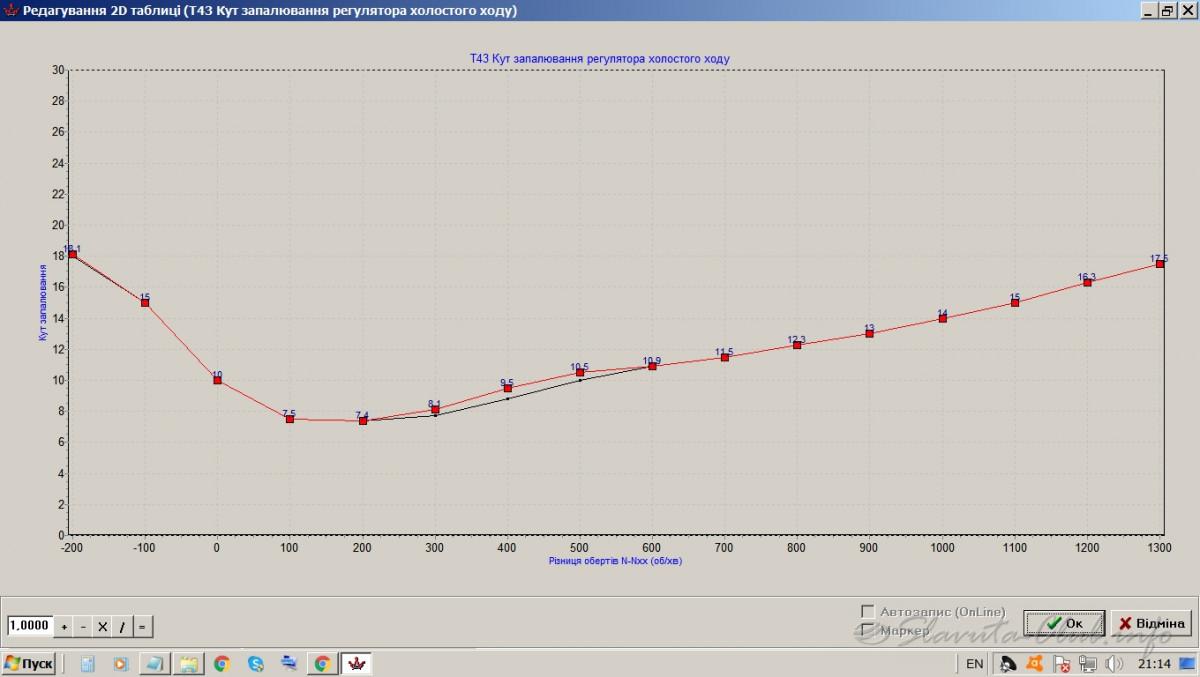Enable the Автозапис (OnLine) checkbox
This screenshot has width=1200, height=677.
[867, 611]
